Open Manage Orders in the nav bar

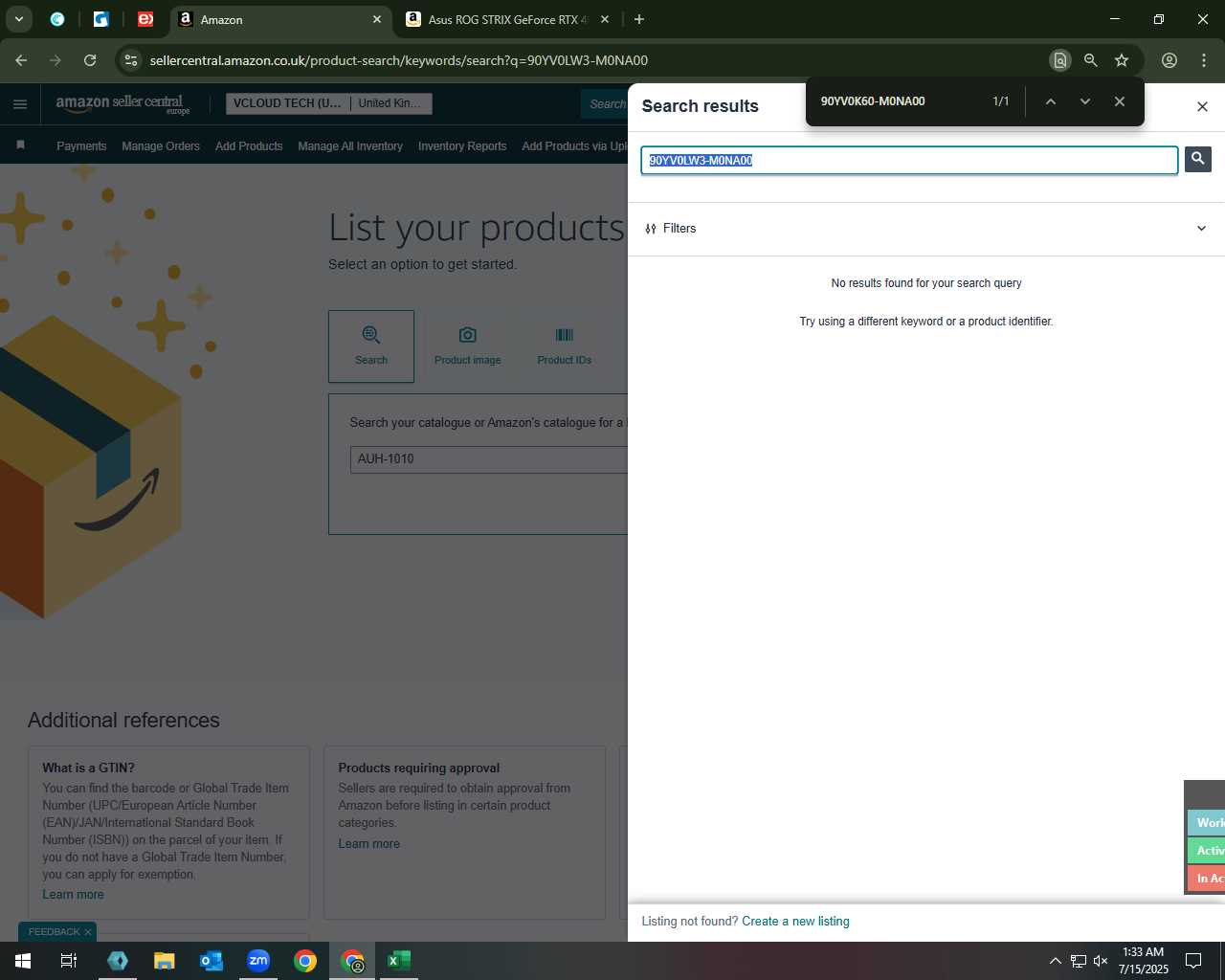pos(161,146)
